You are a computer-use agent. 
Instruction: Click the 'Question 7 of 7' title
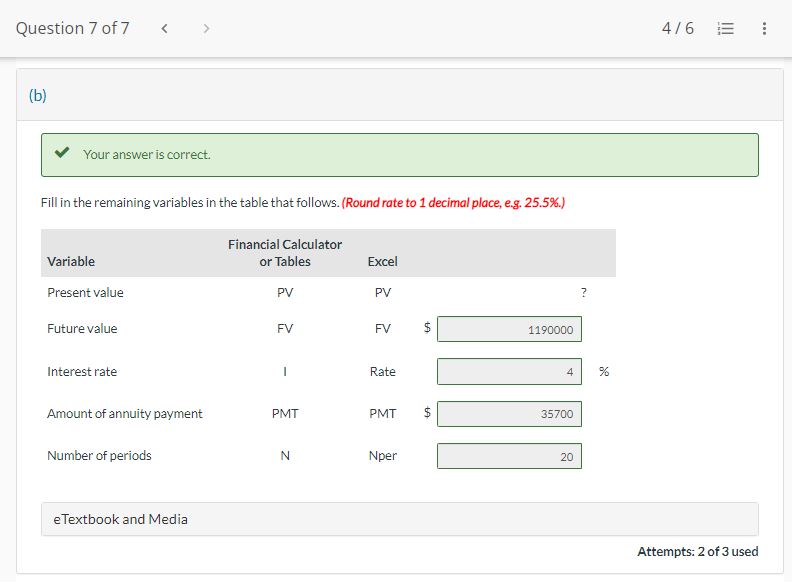pyautogui.click(x=73, y=28)
